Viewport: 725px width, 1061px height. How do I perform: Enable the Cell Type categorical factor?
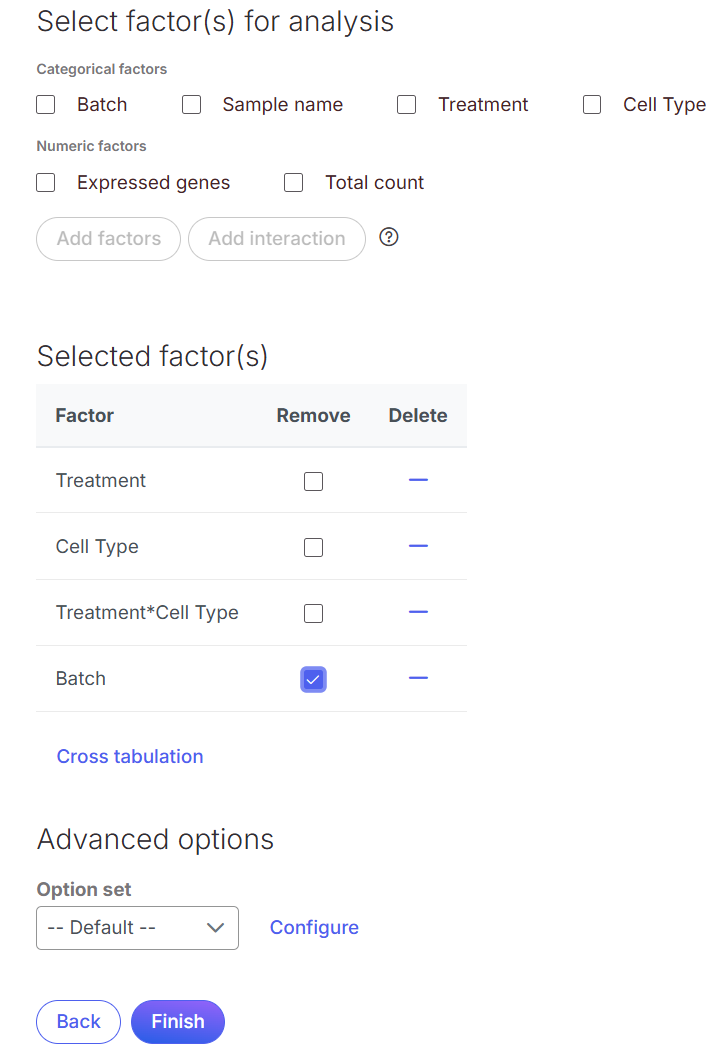click(x=592, y=105)
